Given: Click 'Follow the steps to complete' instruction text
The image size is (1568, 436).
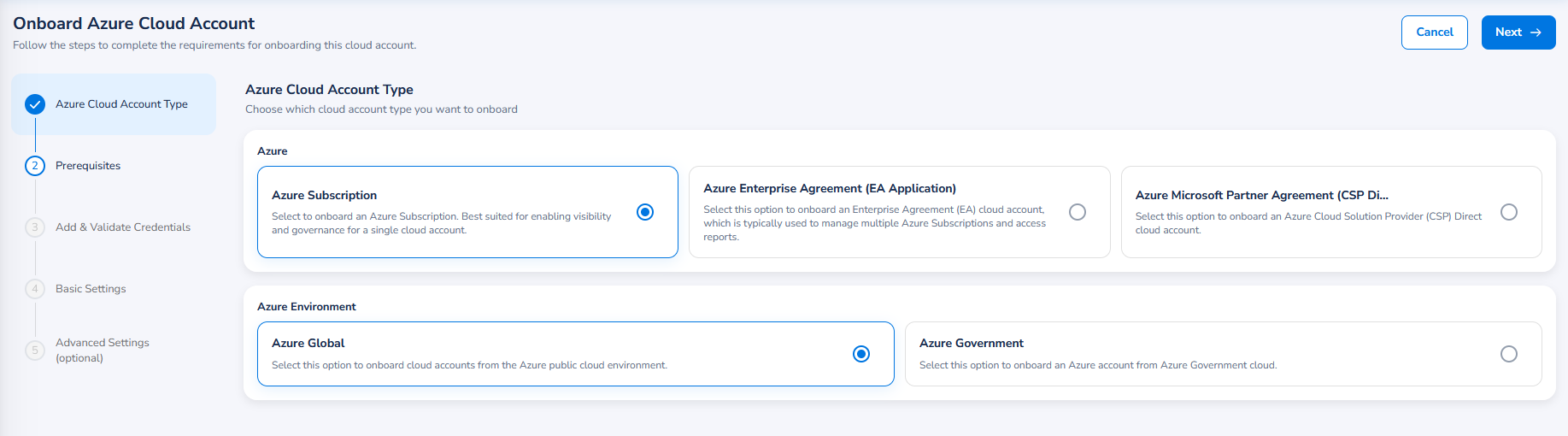Looking at the screenshot, I should pyautogui.click(x=214, y=45).
